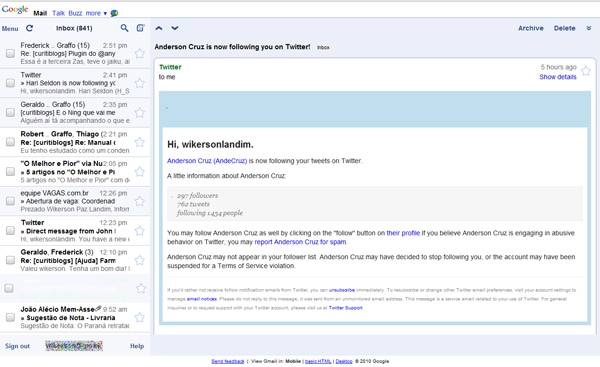600x367 pixels.
Task: Open email 'Re: [curitiblogs] [Ajuda] Farm'
Action: pyautogui.click(x=68, y=261)
